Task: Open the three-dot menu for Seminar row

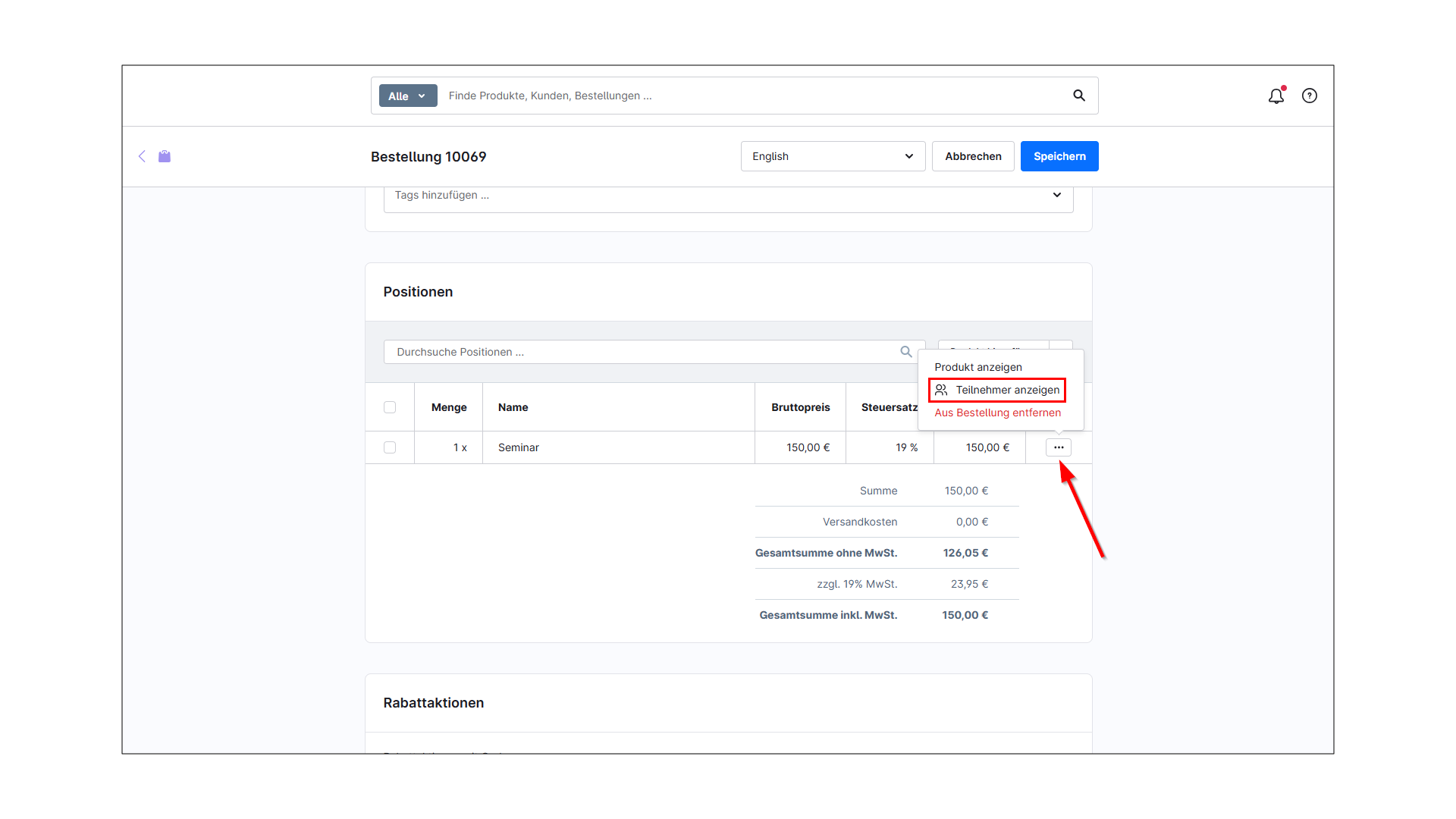Action: [1059, 447]
